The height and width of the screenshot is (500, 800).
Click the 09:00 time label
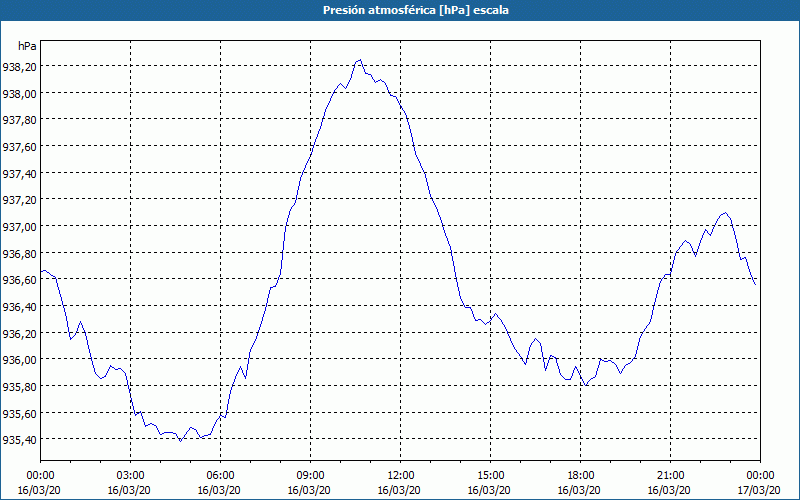(x=310, y=476)
